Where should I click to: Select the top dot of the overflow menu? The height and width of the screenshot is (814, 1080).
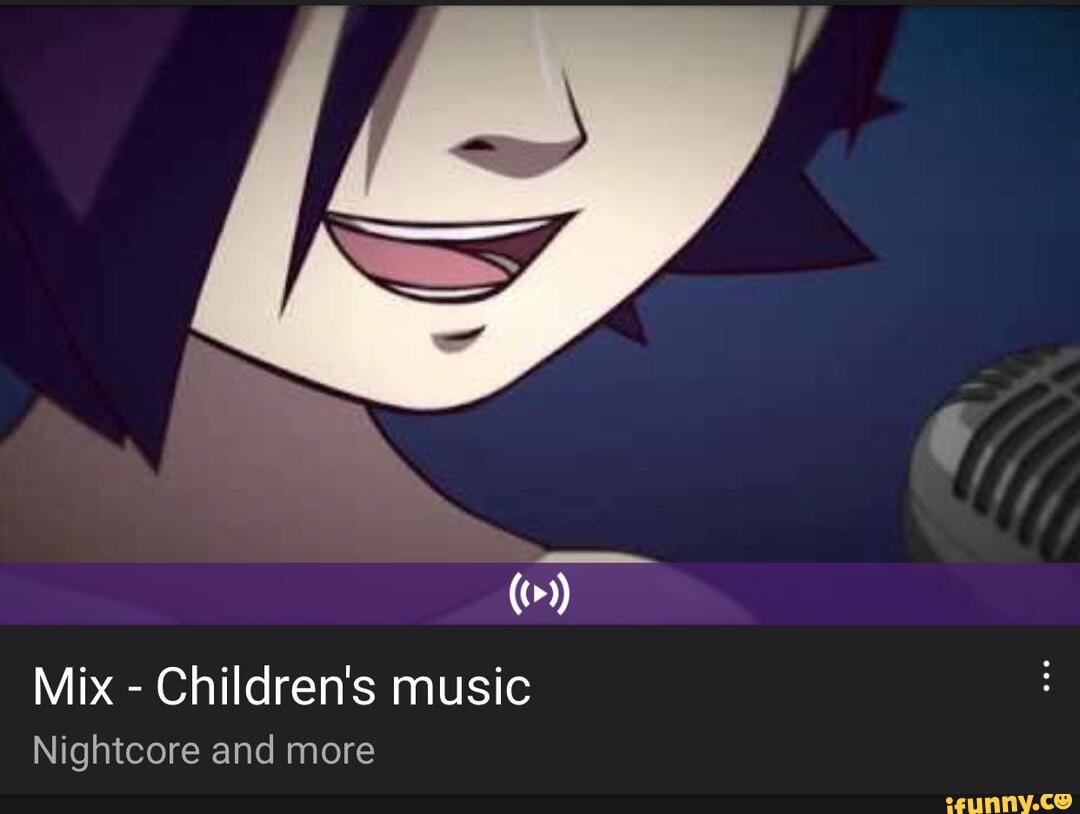pyautogui.click(x=1046, y=663)
